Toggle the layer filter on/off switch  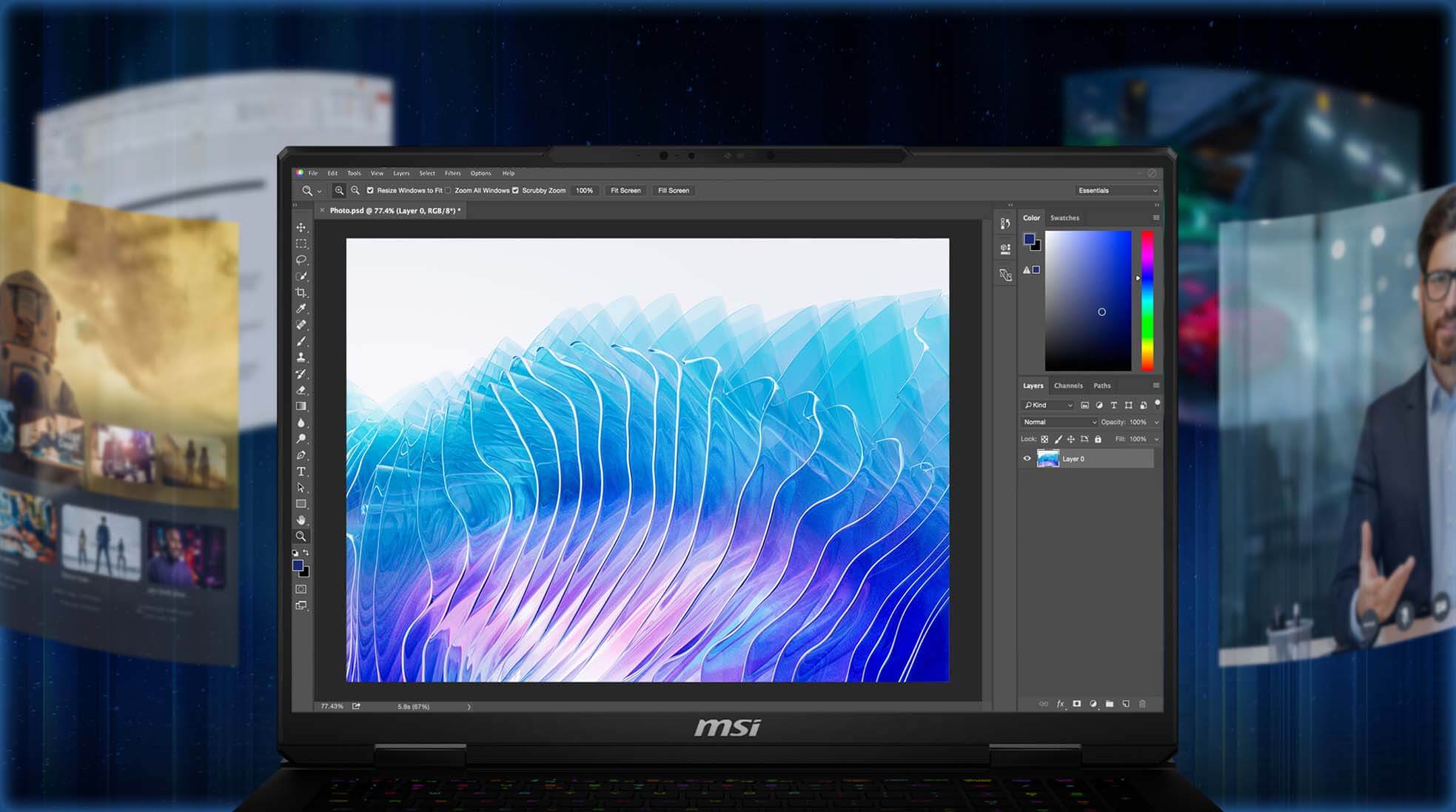pyautogui.click(x=1158, y=403)
